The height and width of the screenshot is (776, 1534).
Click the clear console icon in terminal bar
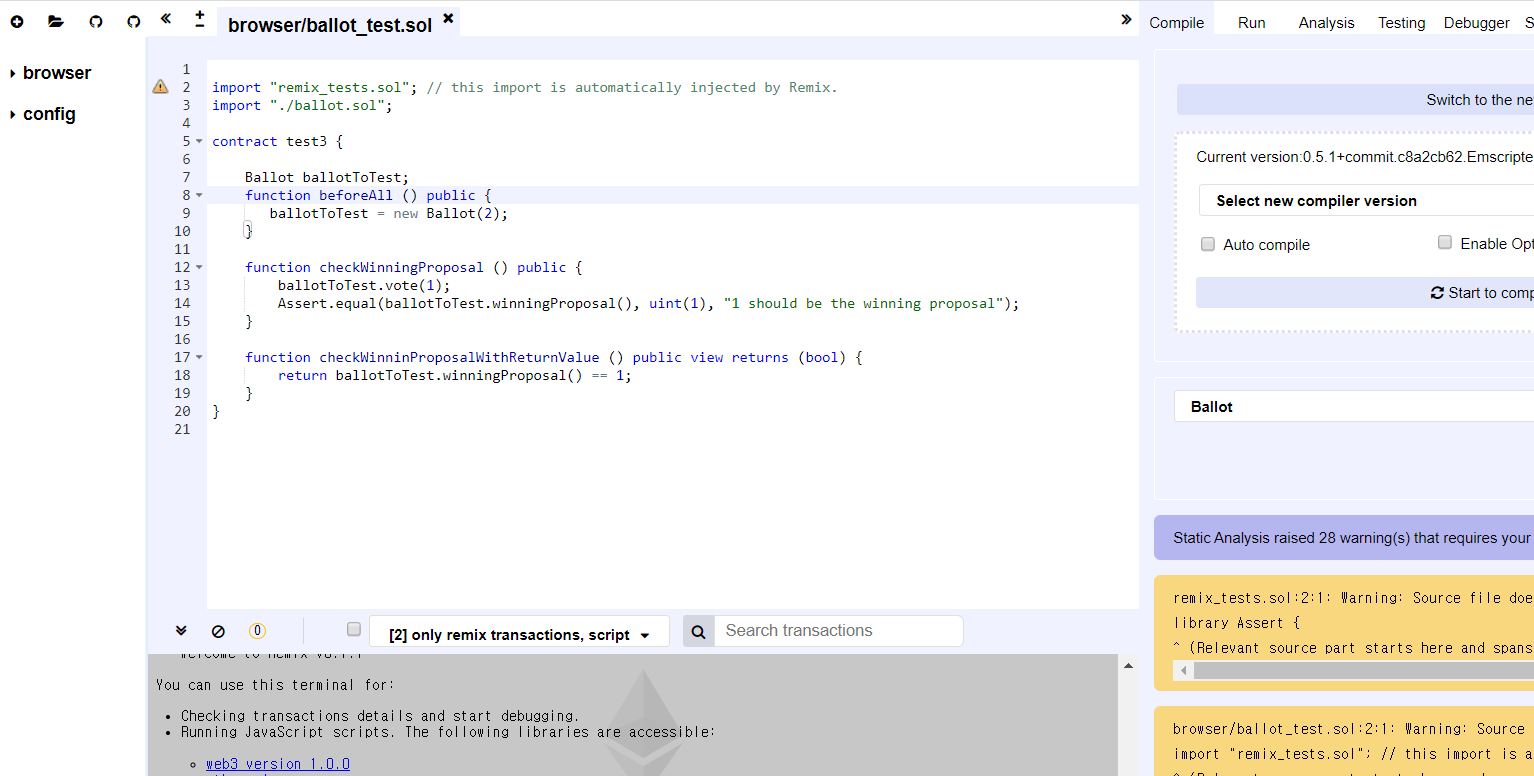(218, 631)
